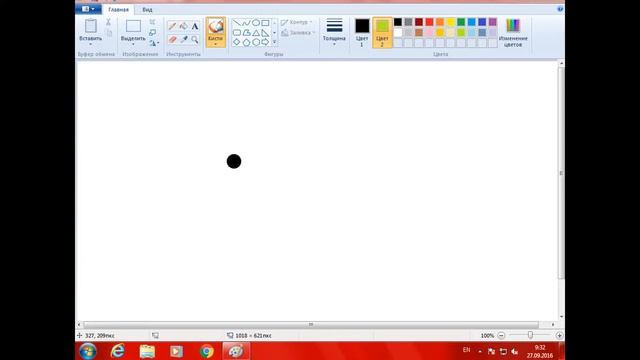Screen dimensions: 640x360
Task: Select the Eraser tool
Action: (173, 39)
